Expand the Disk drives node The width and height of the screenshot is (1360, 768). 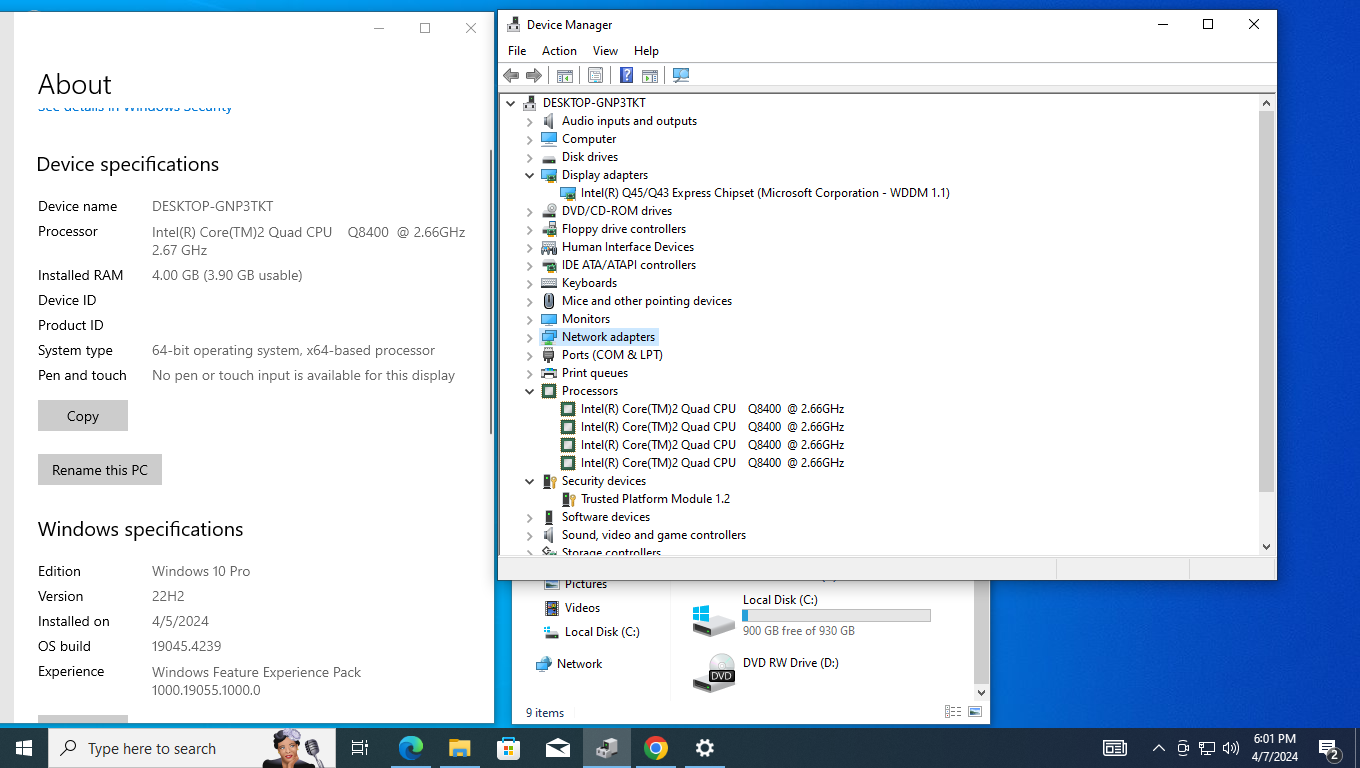pos(530,158)
